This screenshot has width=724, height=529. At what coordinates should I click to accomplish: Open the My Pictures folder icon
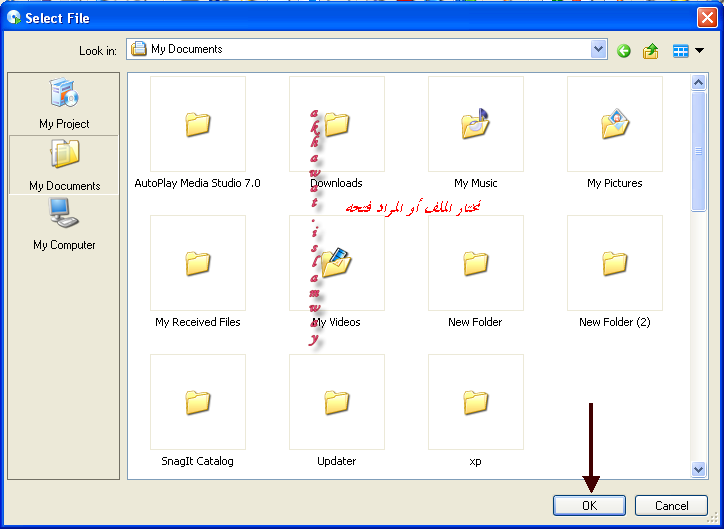(x=615, y=124)
